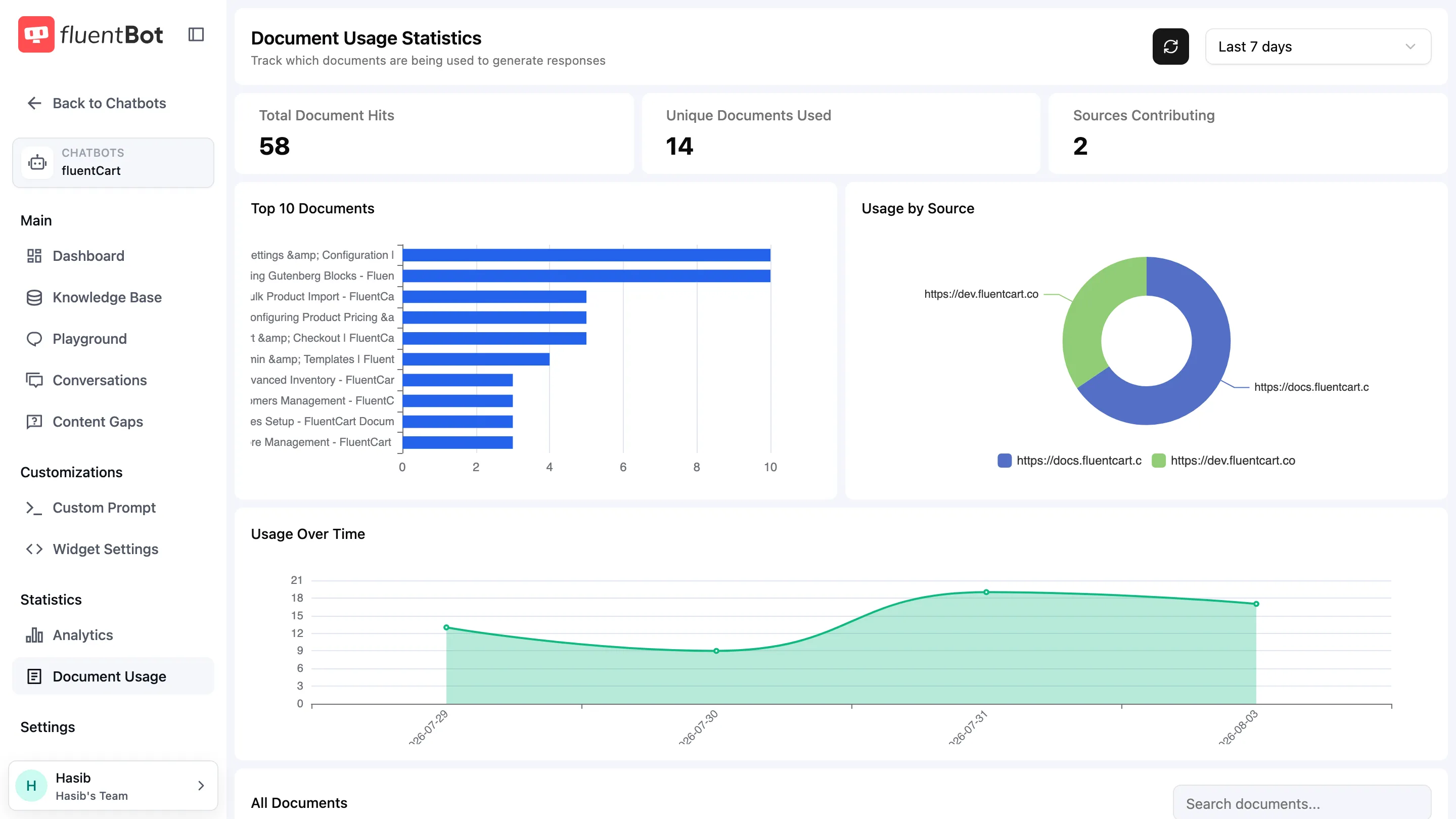Click the Playground chat bubble icon
The image size is (1456, 819).
tap(34, 339)
